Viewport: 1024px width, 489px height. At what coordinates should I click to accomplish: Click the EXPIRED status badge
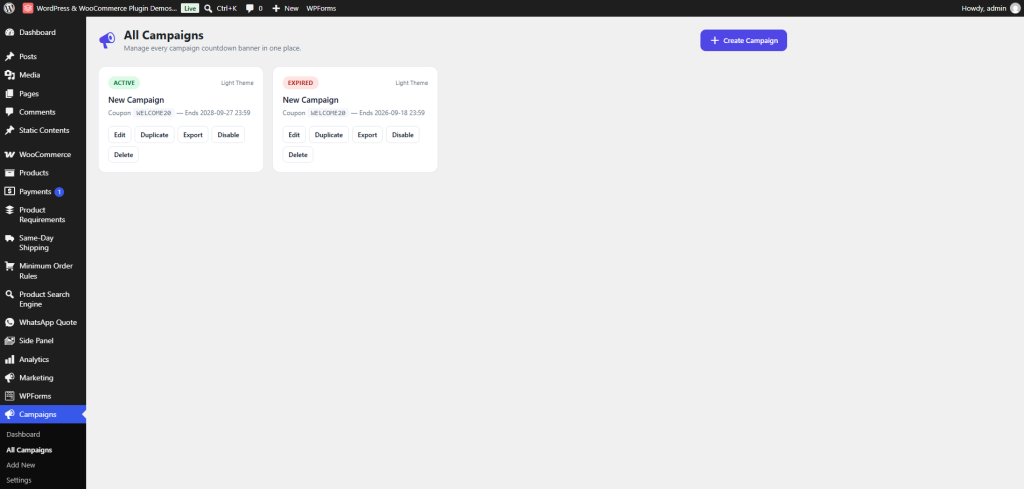(300, 83)
